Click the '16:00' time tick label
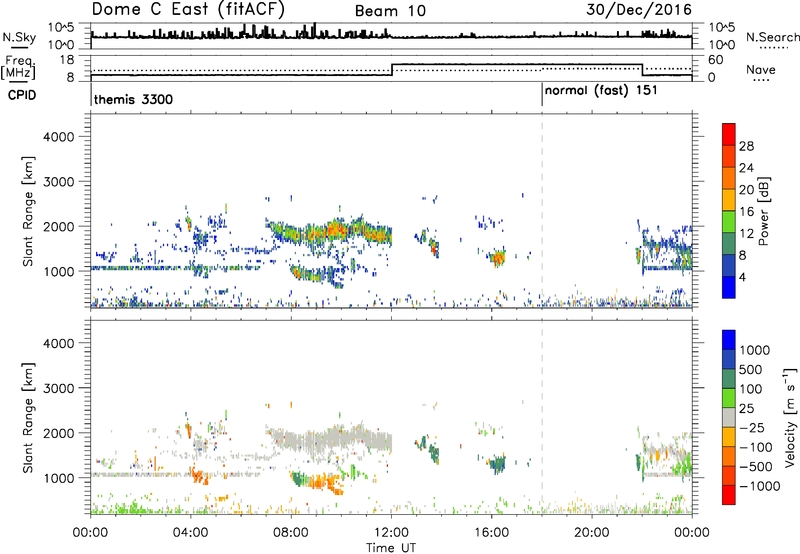The height and width of the screenshot is (554, 800). pyautogui.click(x=491, y=533)
